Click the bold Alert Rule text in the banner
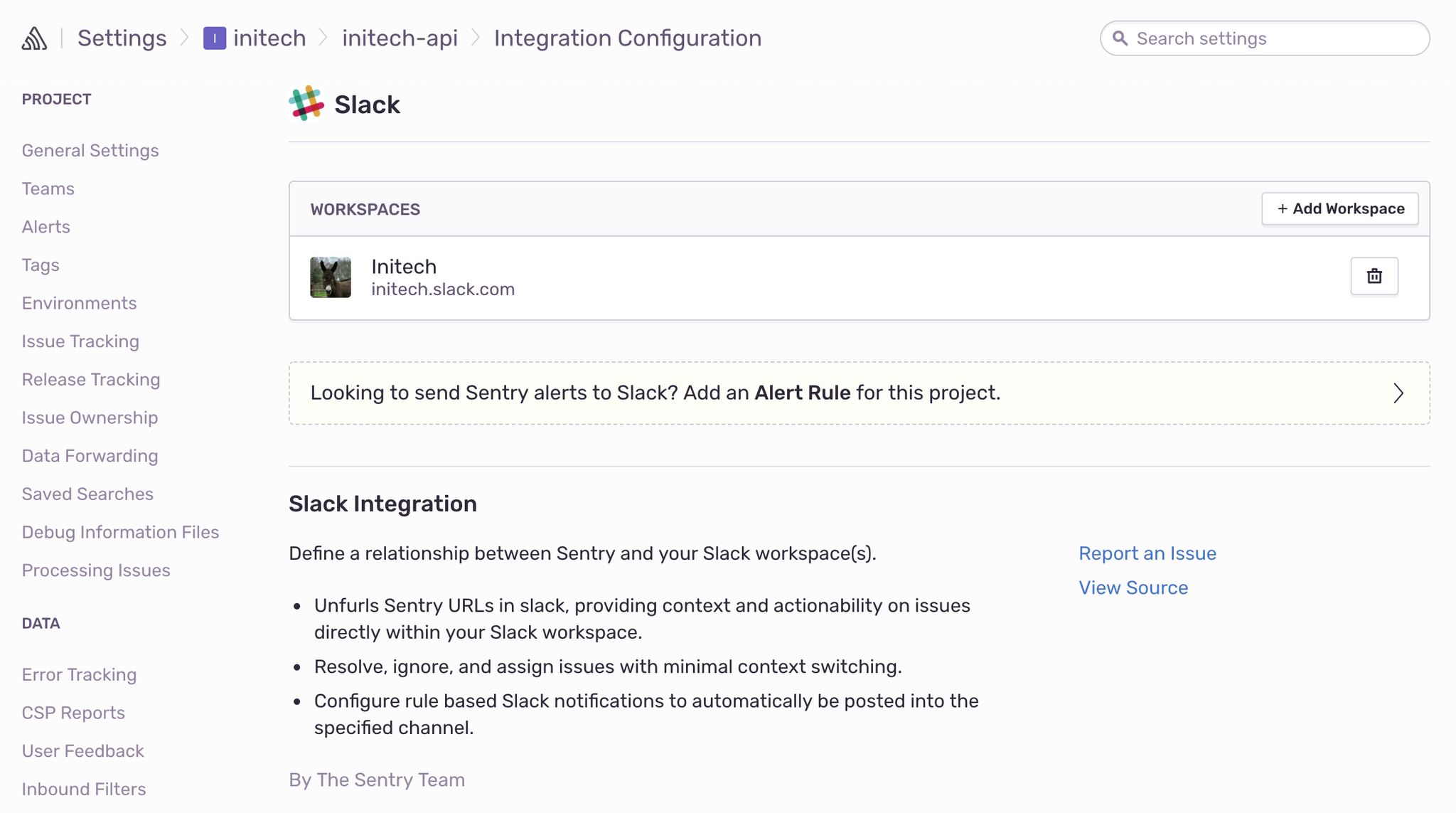This screenshot has height=813, width=1456. [x=802, y=392]
